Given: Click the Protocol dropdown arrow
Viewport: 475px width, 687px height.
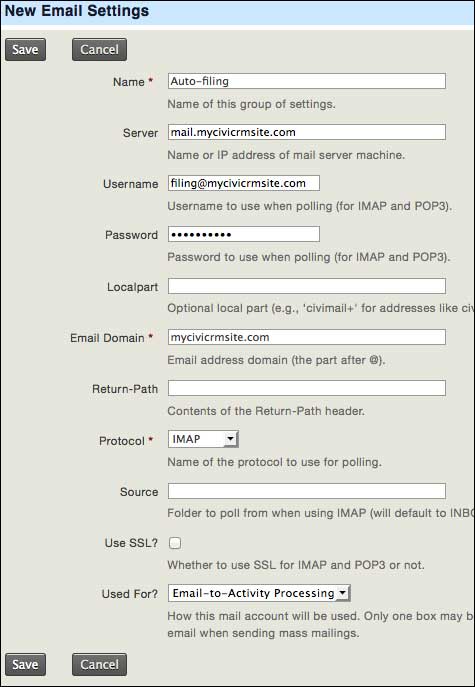Looking at the screenshot, I should click(230, 439).
